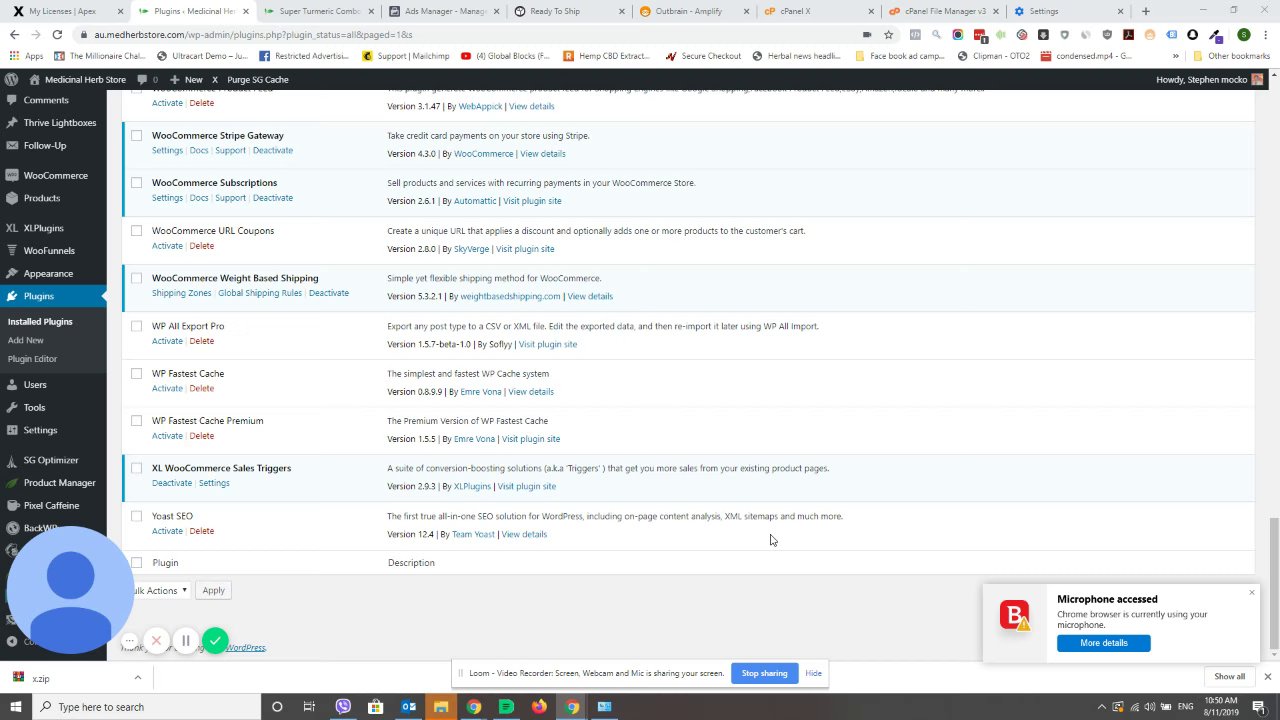Reload the page with refresh icon
Image resolution: width=1280 pixels, height=720 pixels.
tap(58, 34)
